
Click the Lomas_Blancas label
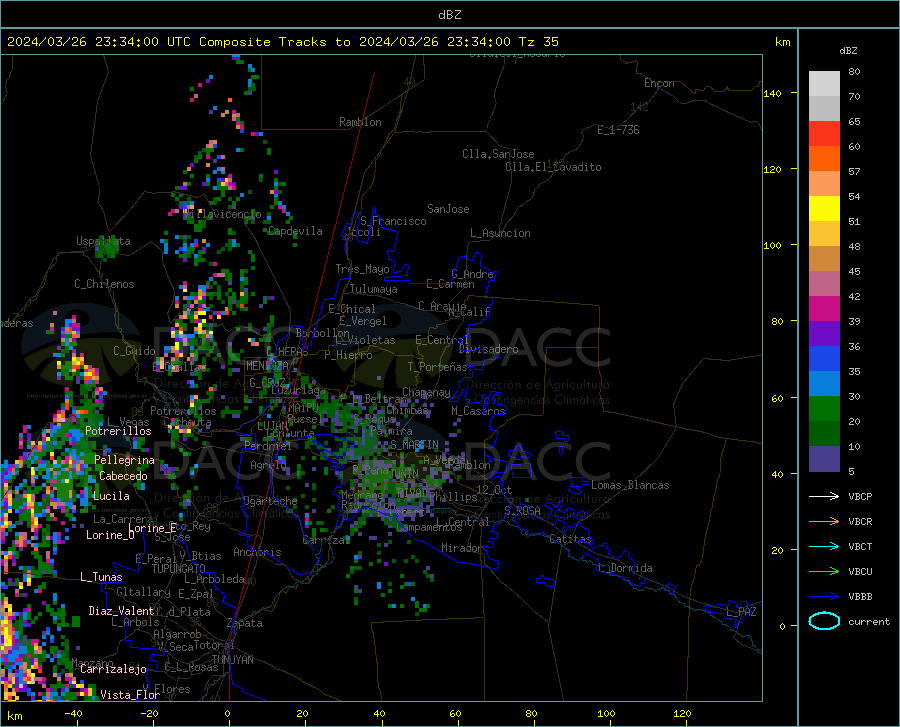pyautogui.click(x=630, y=485)
